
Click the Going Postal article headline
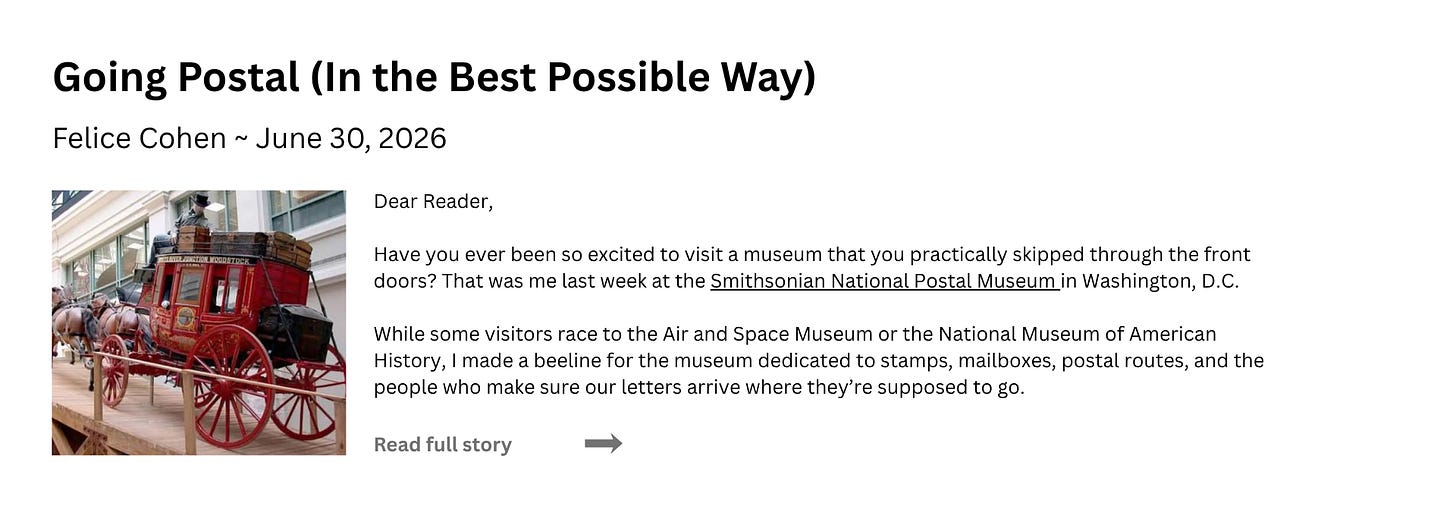[434, 77]
